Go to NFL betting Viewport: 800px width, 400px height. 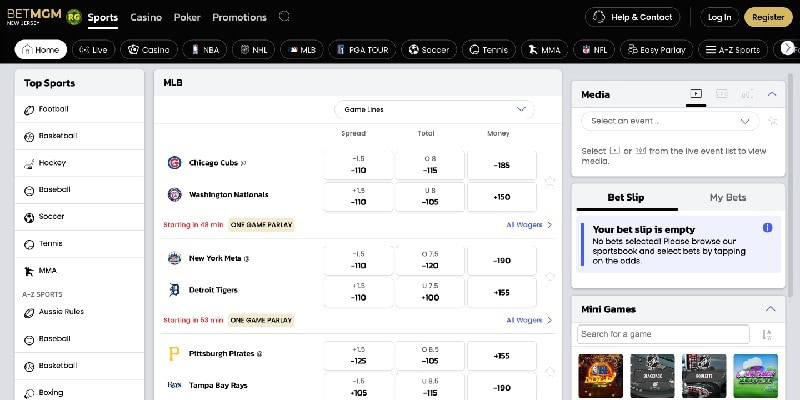(x=593, y=49)
